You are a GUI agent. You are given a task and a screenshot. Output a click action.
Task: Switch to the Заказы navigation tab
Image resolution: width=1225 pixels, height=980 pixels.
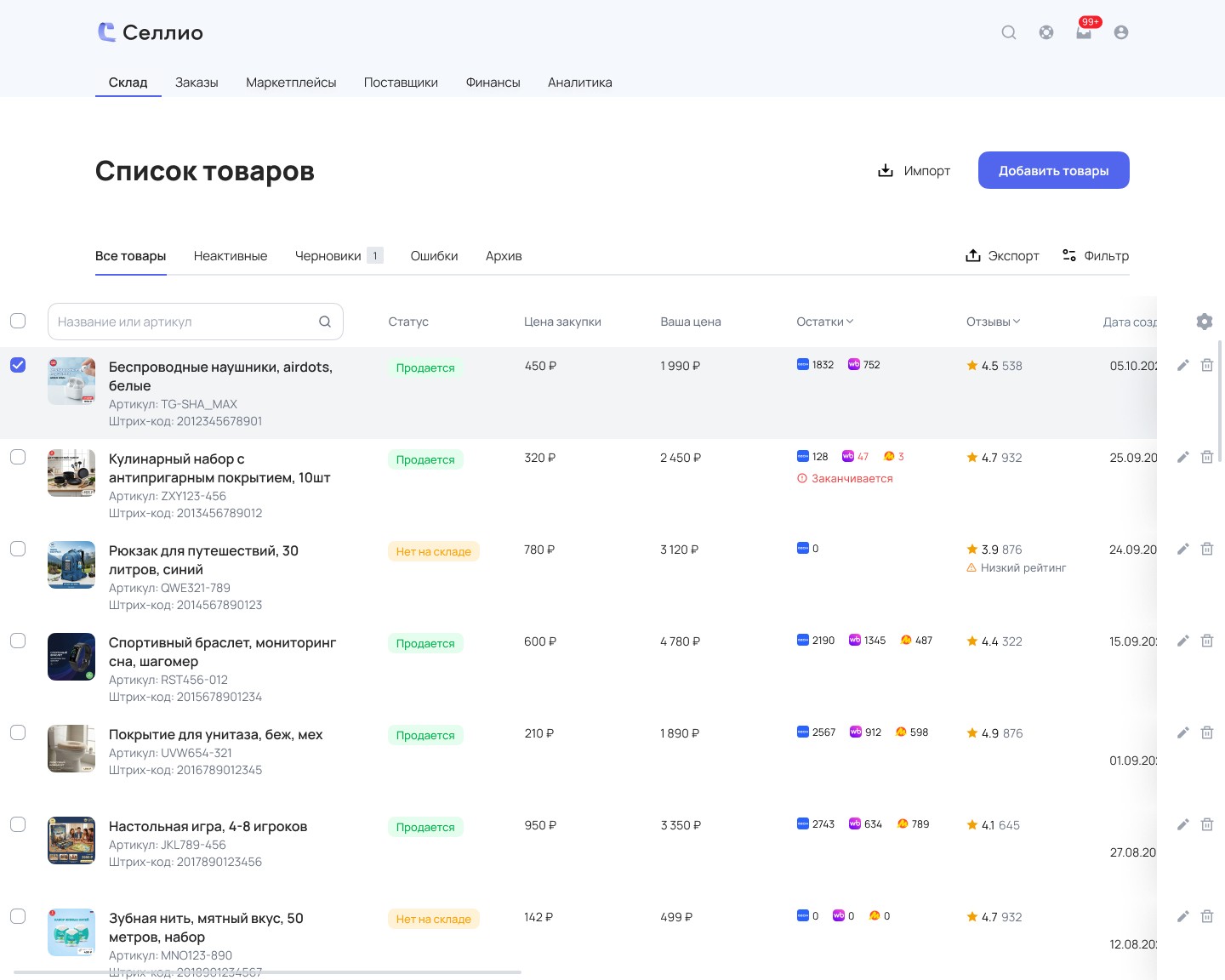pos(197,83)
